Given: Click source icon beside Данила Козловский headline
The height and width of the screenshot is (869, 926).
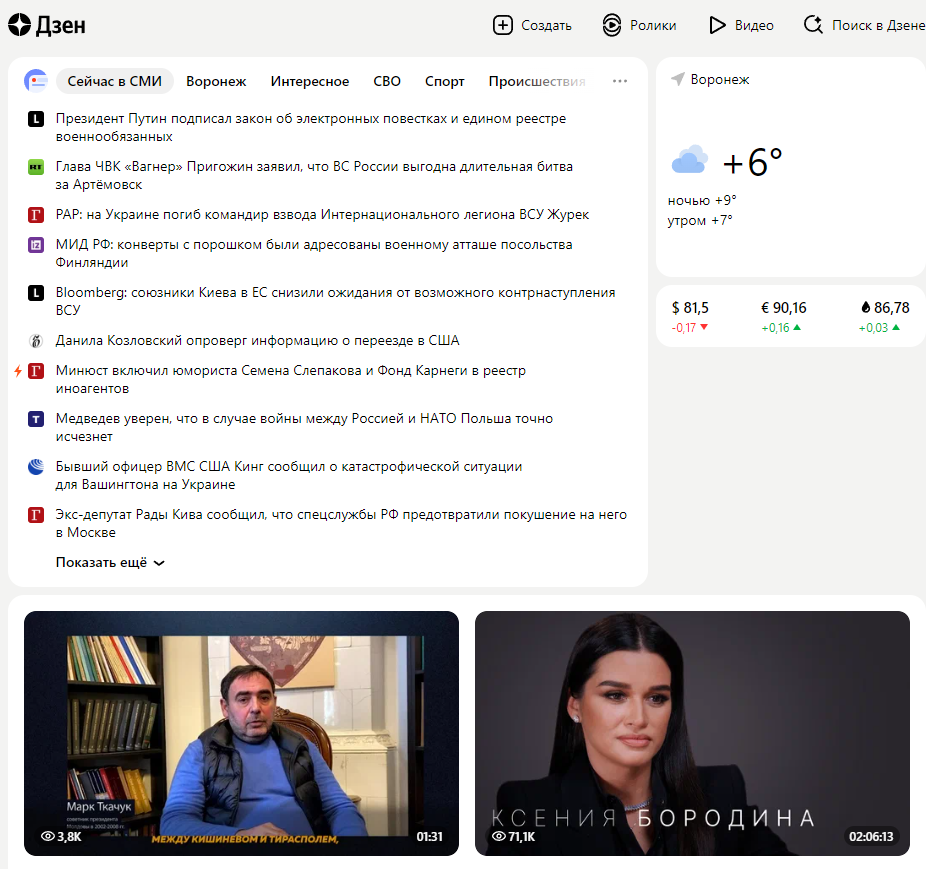Looking at the screenshot, I should 36,341.
